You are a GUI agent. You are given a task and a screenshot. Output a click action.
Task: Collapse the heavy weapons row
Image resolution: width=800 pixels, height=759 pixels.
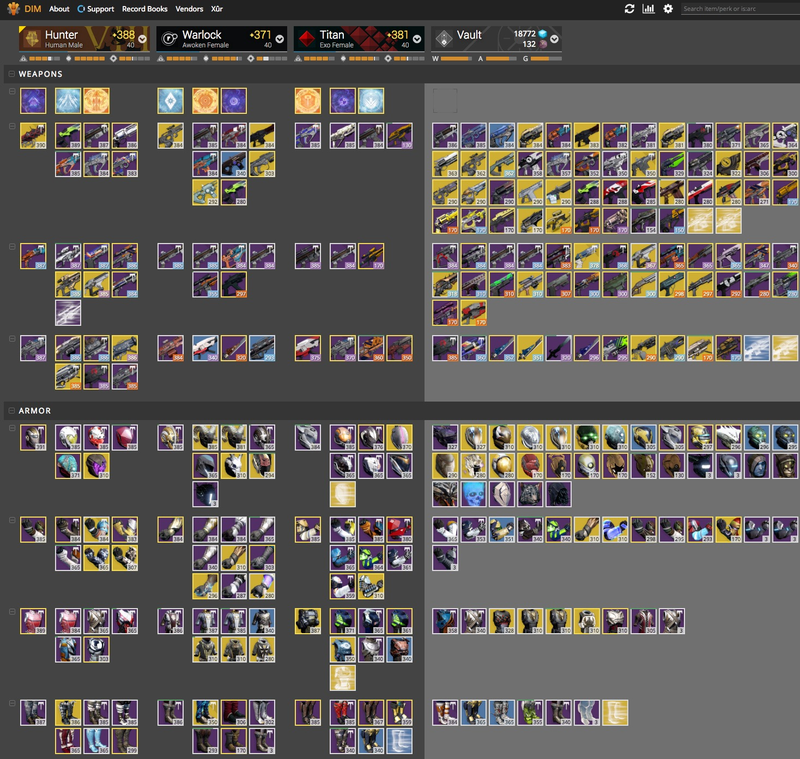click(x=11, y=338)
